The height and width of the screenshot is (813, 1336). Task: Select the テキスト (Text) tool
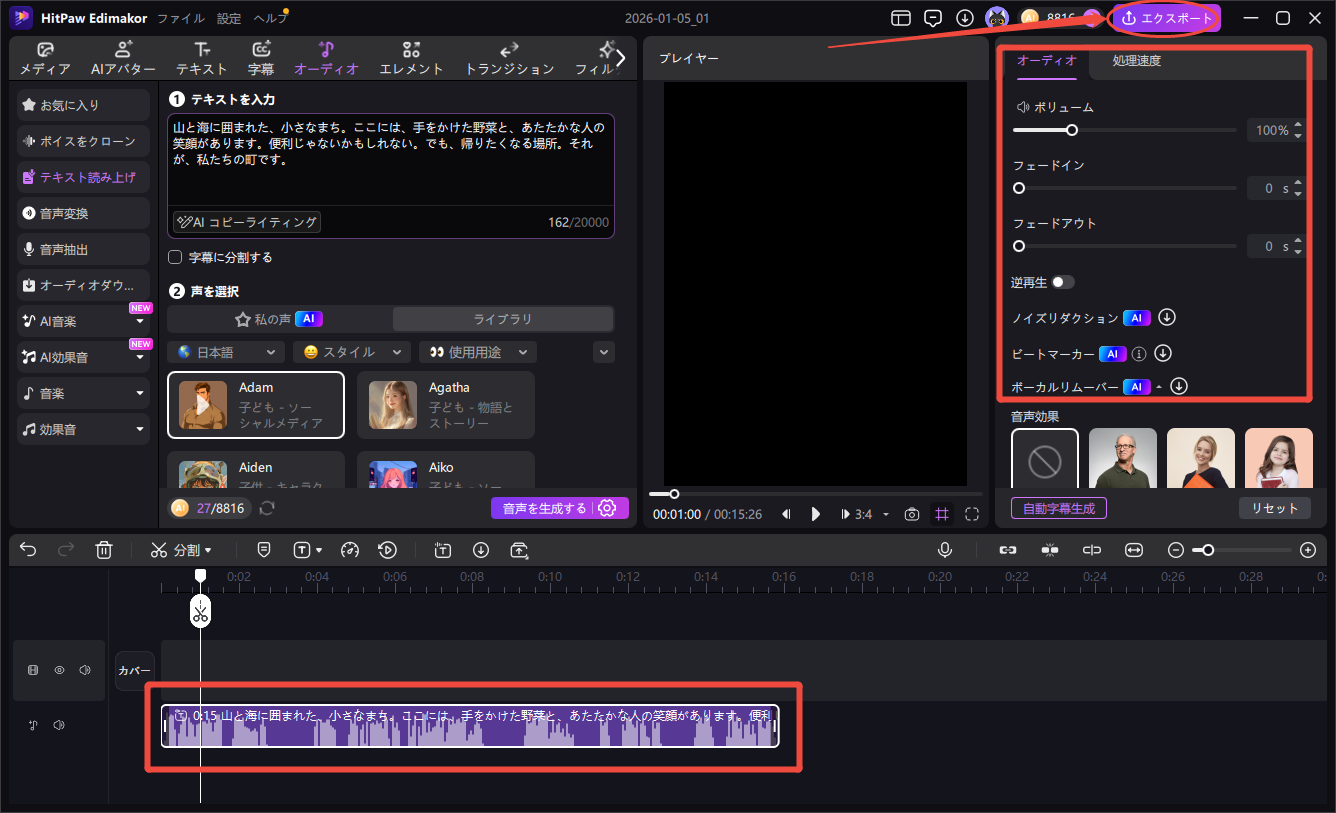(201, 58)
